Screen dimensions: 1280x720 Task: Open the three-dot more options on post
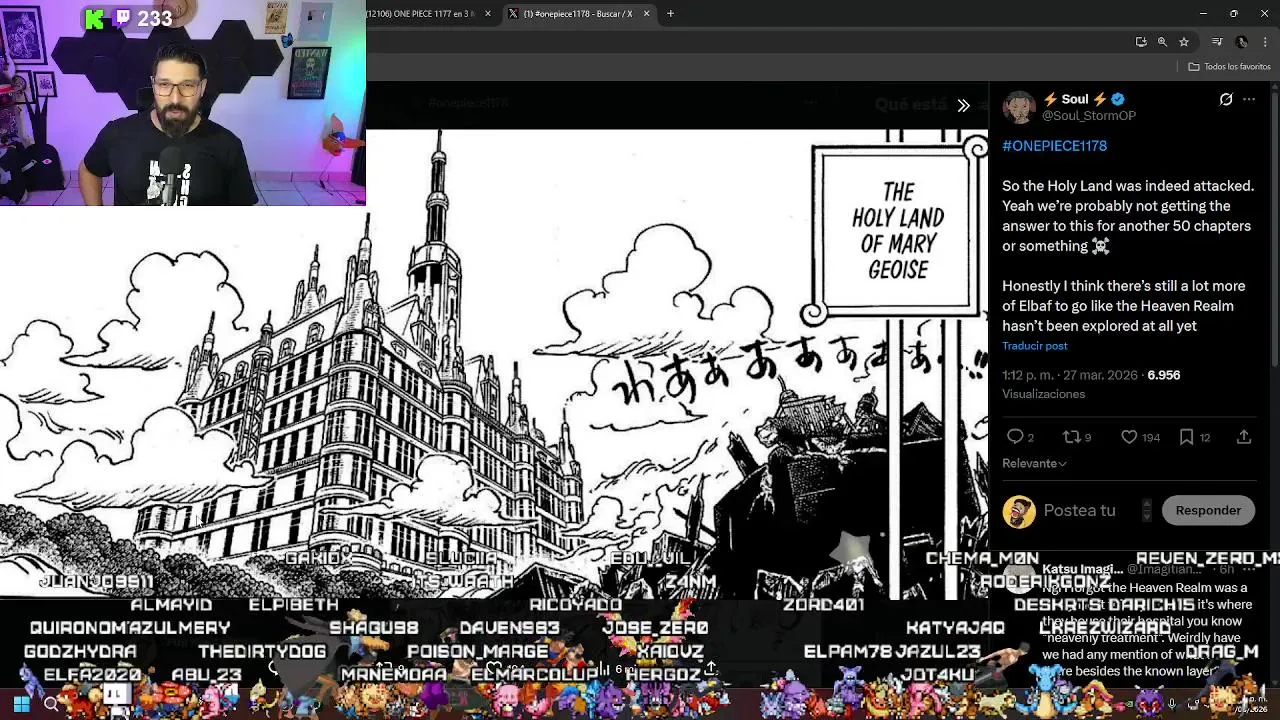(x=1249, y=99)
